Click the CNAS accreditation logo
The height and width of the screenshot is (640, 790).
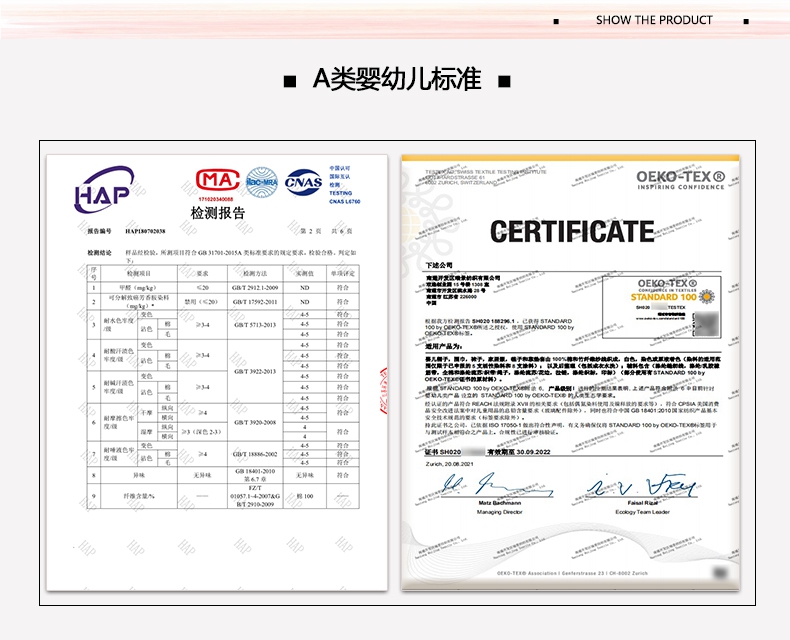point(303,183)
